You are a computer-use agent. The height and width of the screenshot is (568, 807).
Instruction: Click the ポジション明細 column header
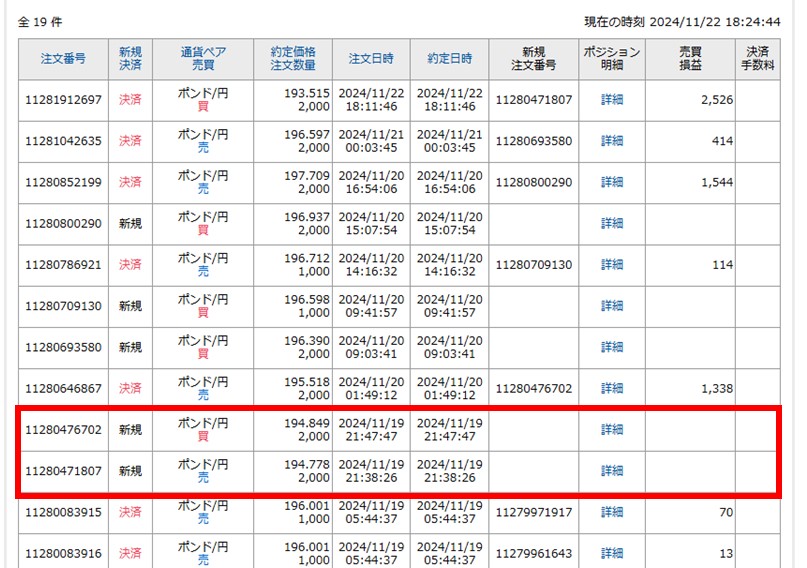tap(612, 59)
